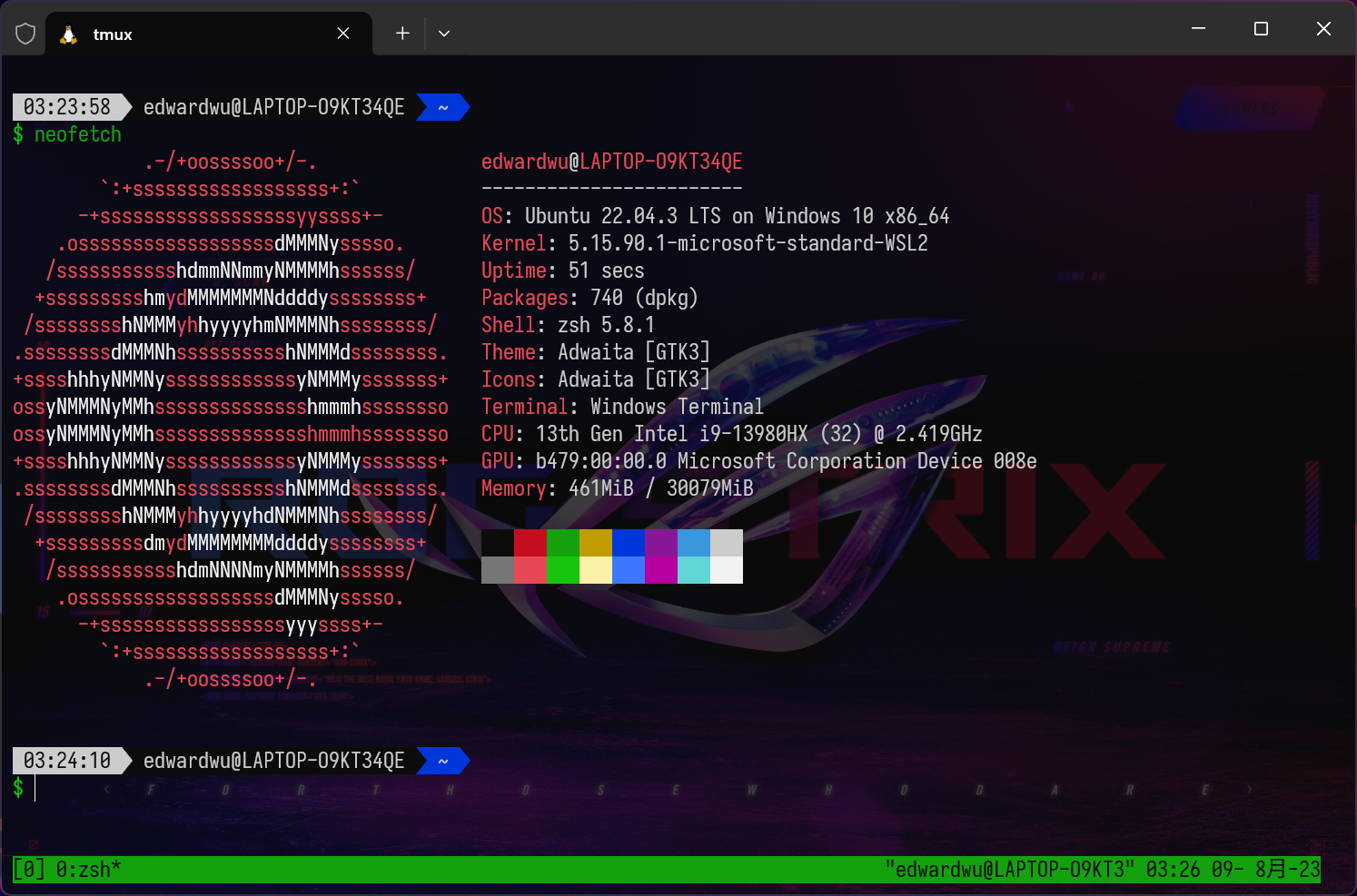The height and width of the screenshot is (896, 1357).
Task: Click the Tux penguin icon on tmux tab
Action: tap(68, 34)
